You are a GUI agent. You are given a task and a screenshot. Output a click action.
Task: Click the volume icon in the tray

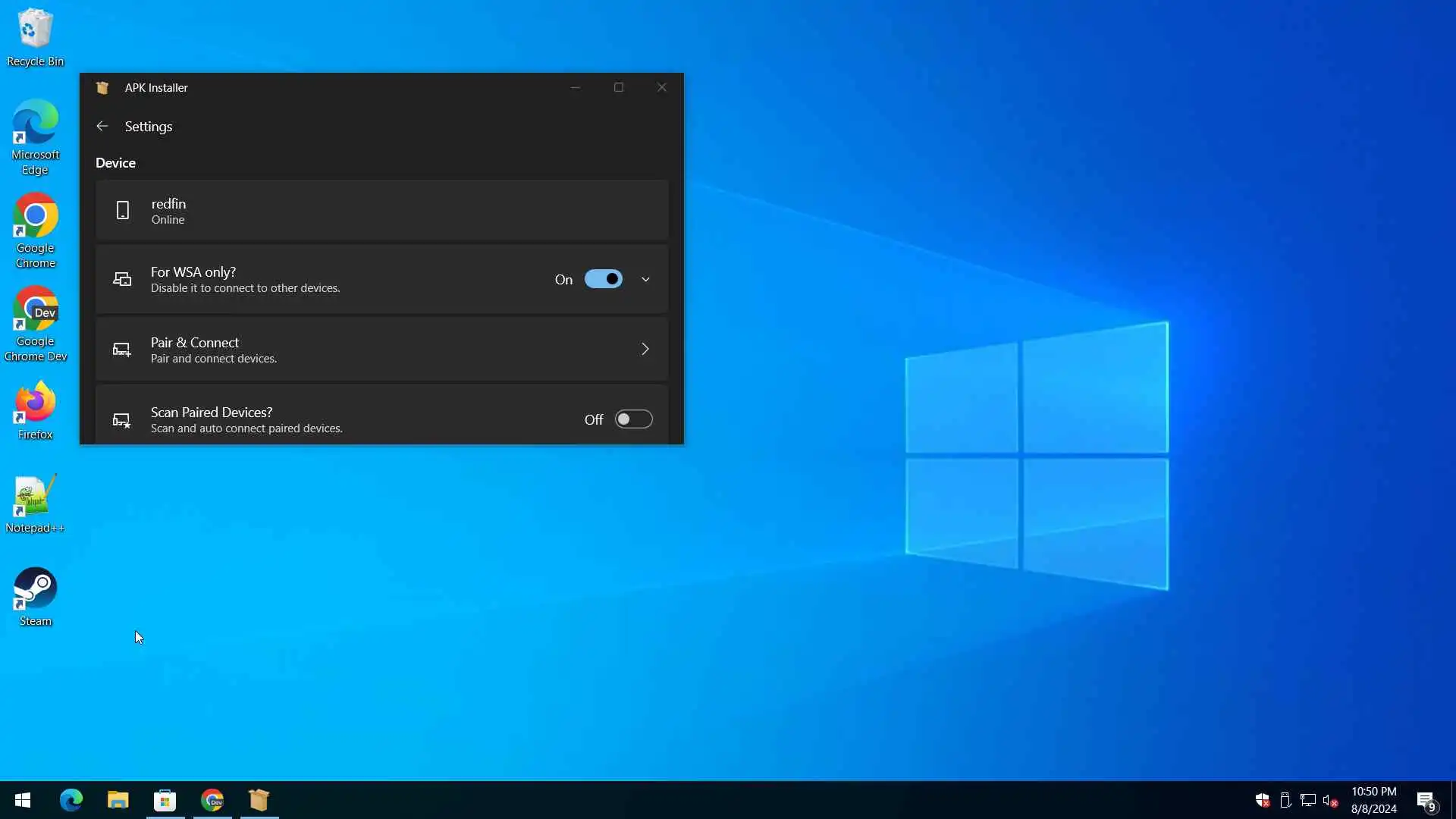coord(1329,801)
